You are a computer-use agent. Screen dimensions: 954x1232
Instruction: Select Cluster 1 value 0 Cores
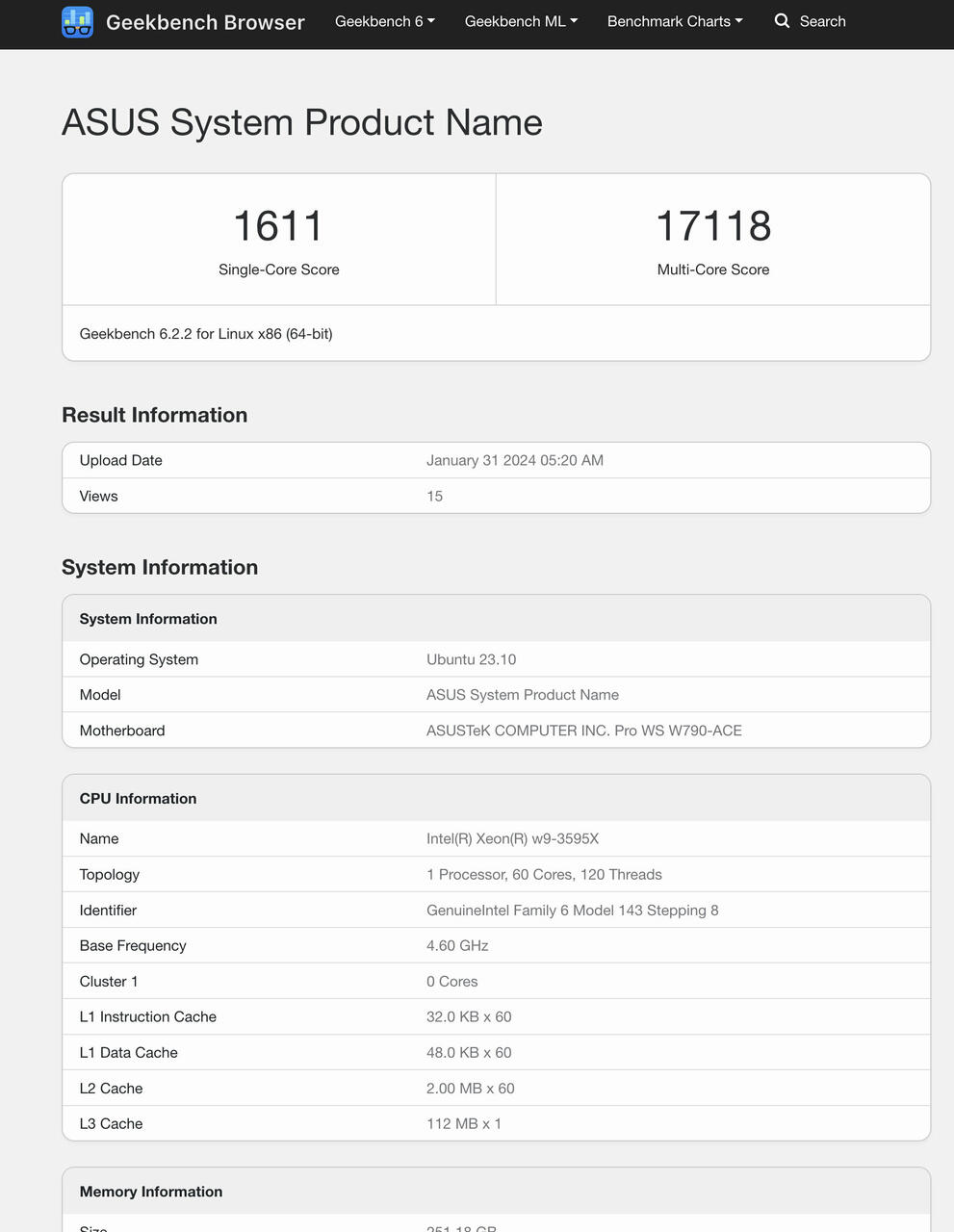click(452, 981)
